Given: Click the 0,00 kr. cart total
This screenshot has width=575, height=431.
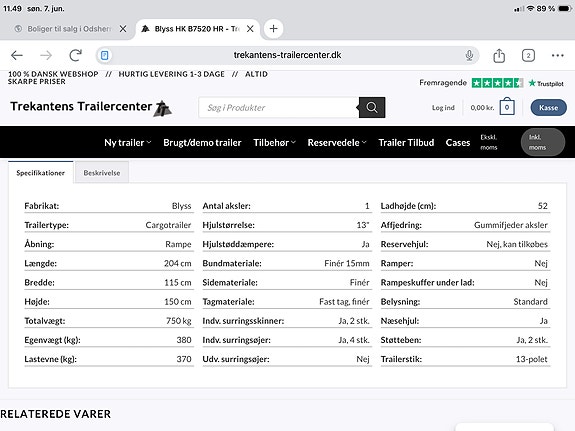Looking at the screenshot, I should (x=482, y=107).
